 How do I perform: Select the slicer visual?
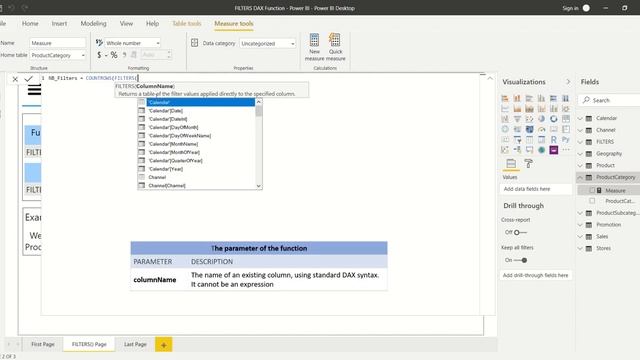point(517,140)
